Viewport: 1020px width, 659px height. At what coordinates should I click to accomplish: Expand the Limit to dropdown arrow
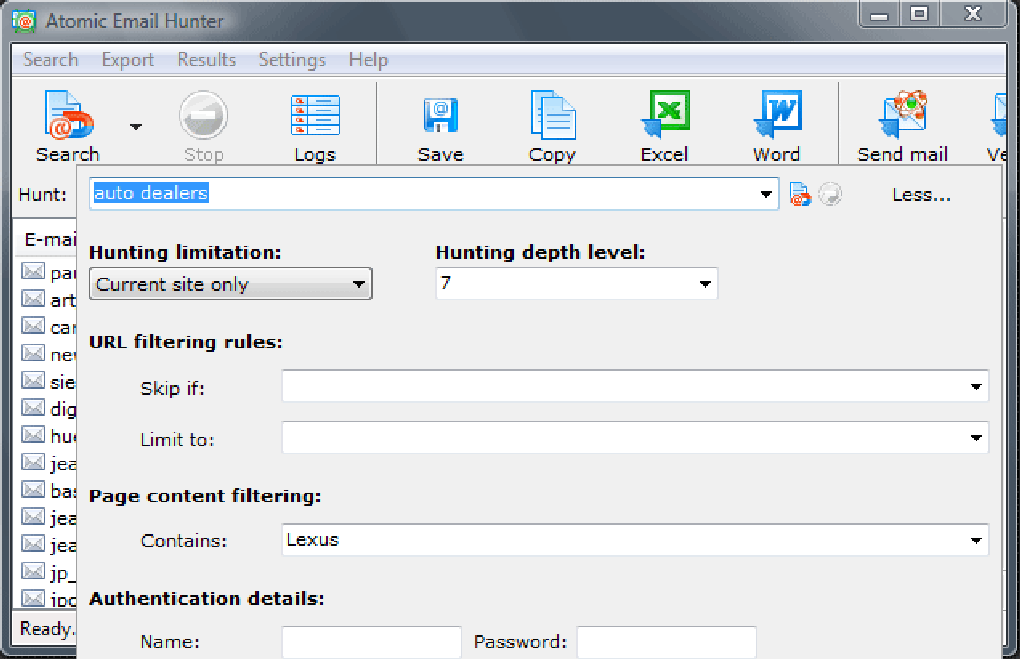click(x=976, y=438)
